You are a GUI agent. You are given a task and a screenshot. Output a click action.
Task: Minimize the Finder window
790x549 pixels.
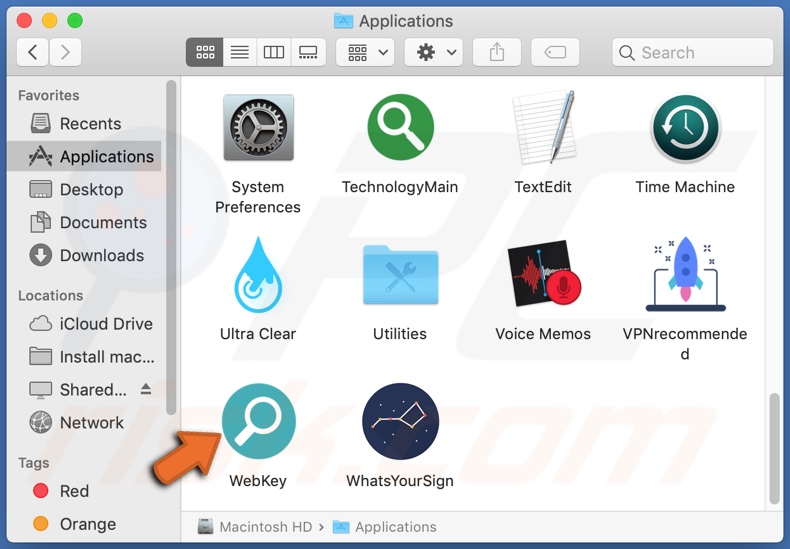click(x=49, y=21)
